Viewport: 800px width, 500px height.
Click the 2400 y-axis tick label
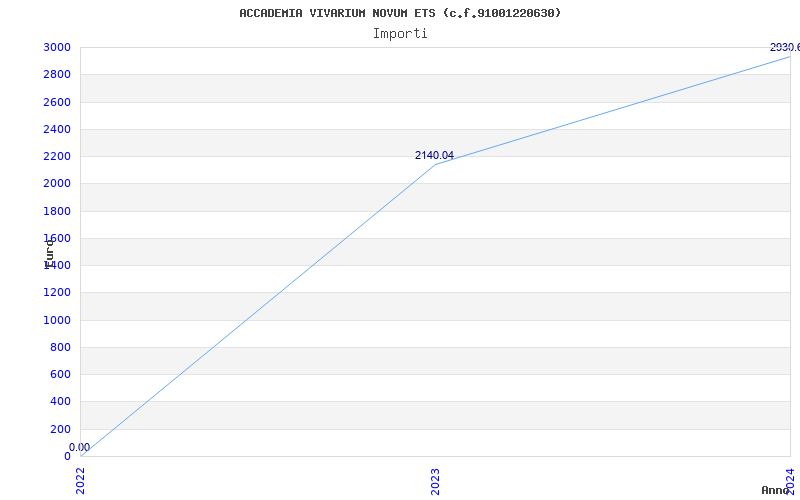click(x=57, y=129)
